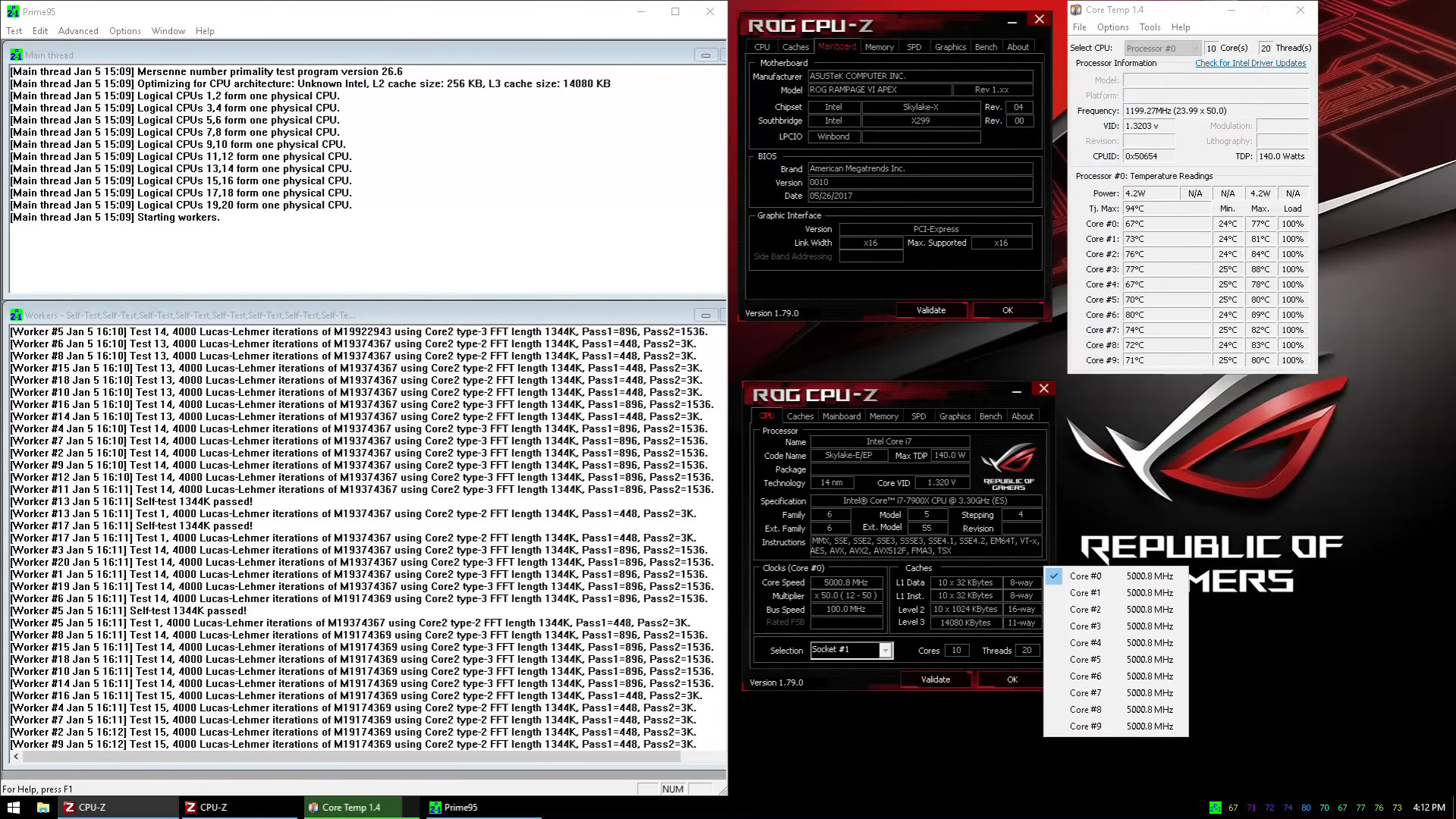Click the Core Temp title bar icon

click(1076, 10)
